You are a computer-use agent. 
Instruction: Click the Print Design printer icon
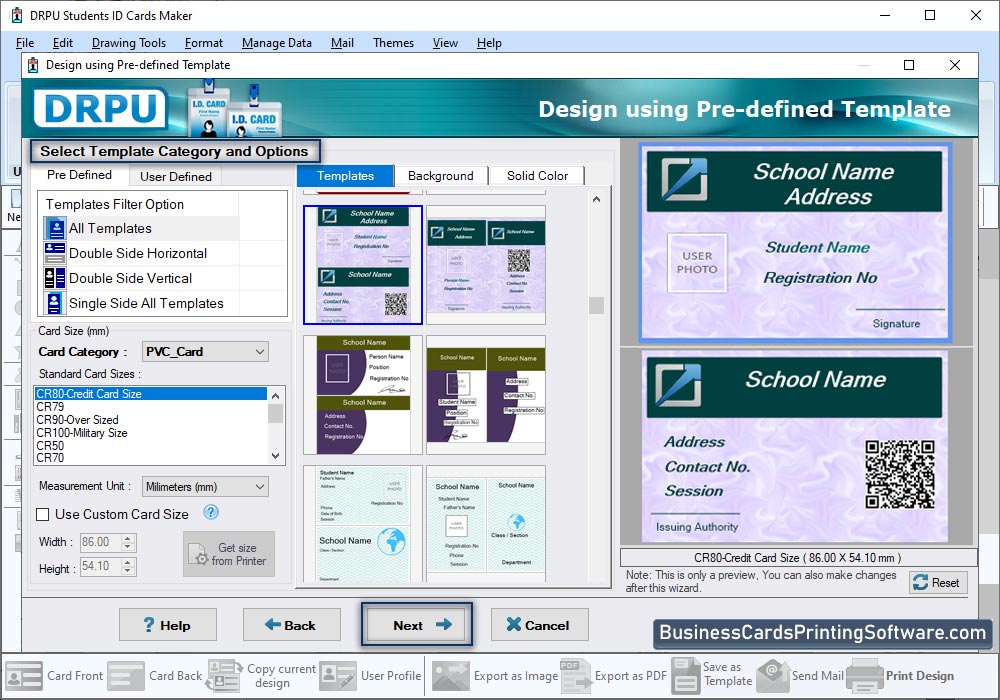[865, 676]
